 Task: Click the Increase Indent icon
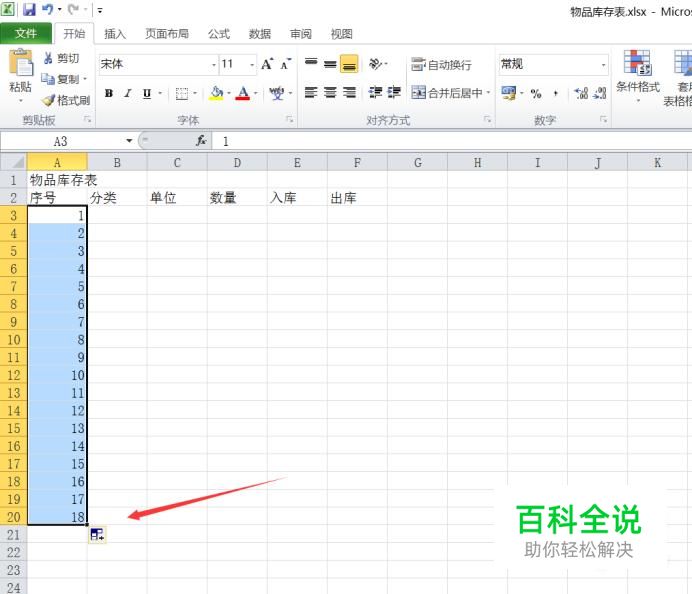coord(394,93)
